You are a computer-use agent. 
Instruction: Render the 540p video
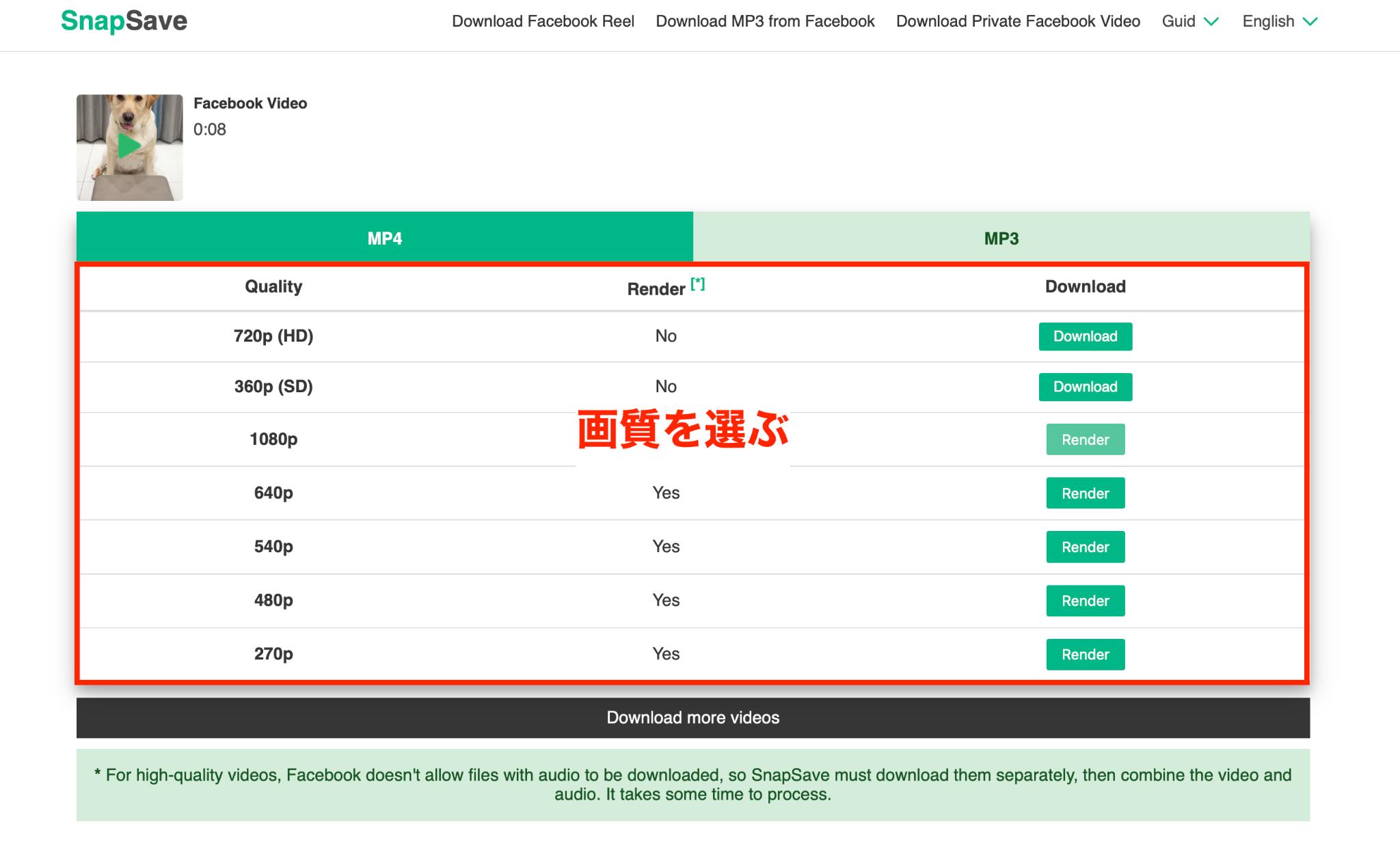click(1086, 547)
